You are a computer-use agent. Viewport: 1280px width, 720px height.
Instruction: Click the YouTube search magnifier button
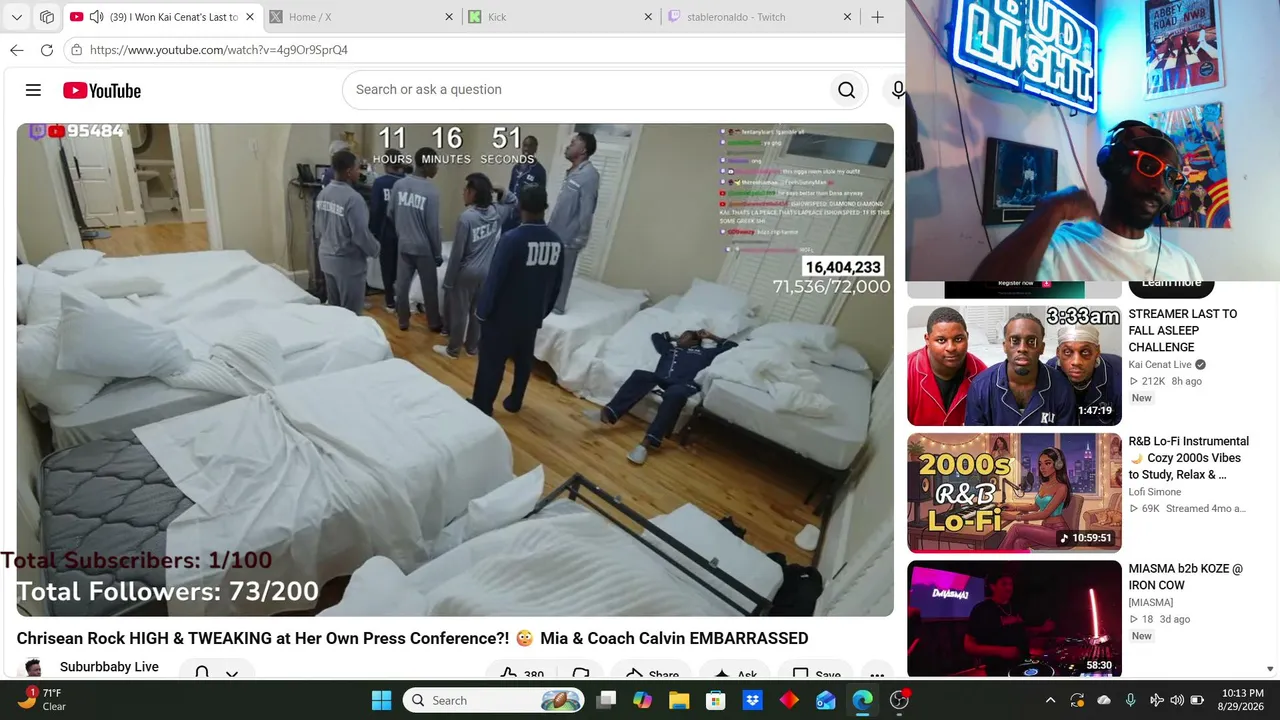(846, 90)
